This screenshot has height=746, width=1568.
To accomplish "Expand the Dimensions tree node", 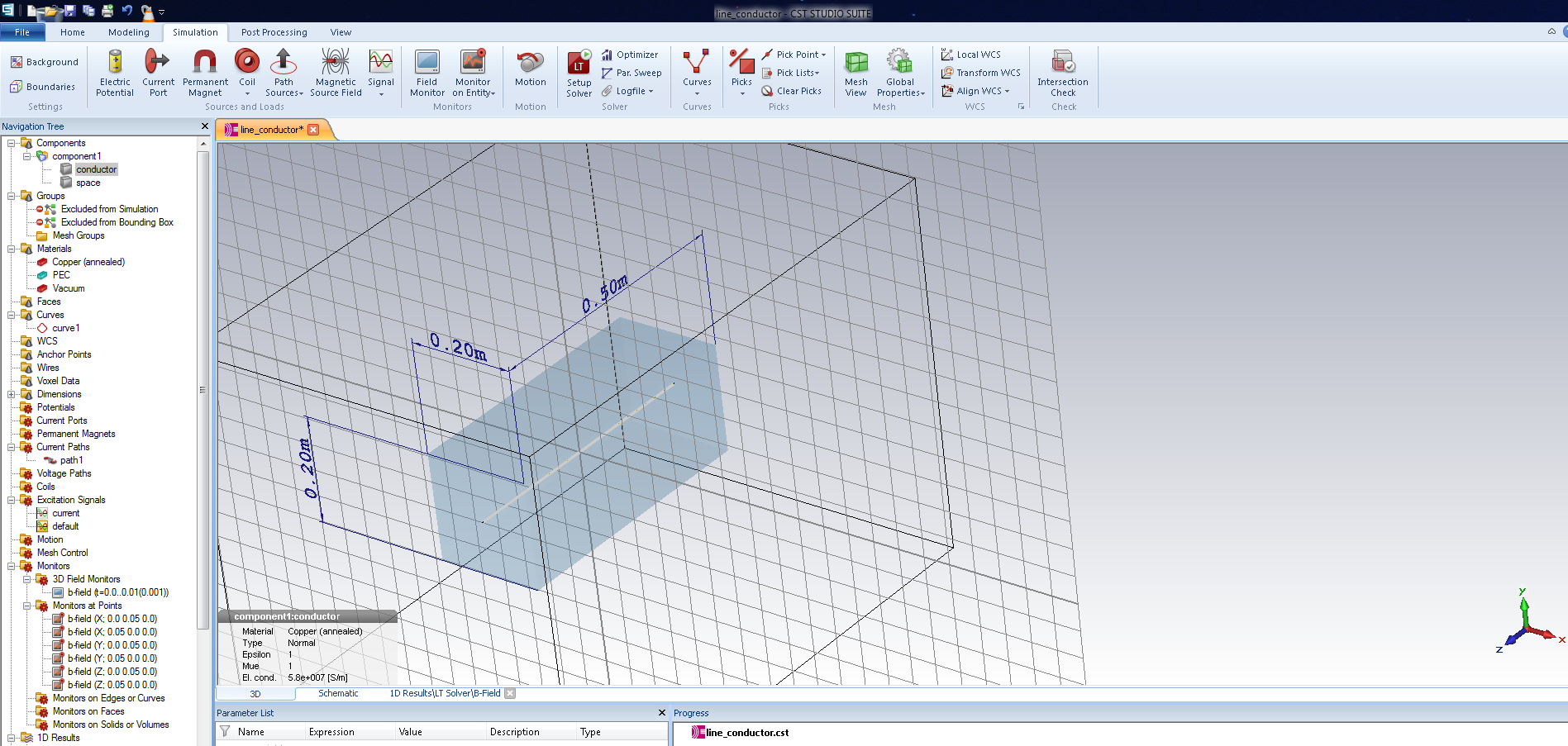I will (12, 394).
